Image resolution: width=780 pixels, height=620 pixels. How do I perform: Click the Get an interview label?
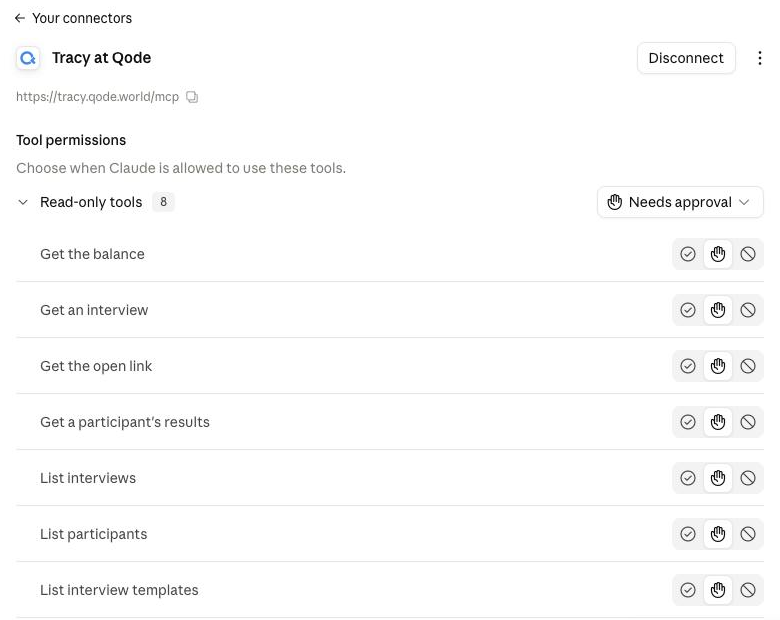pyautogui.click(x=94, y=310)
